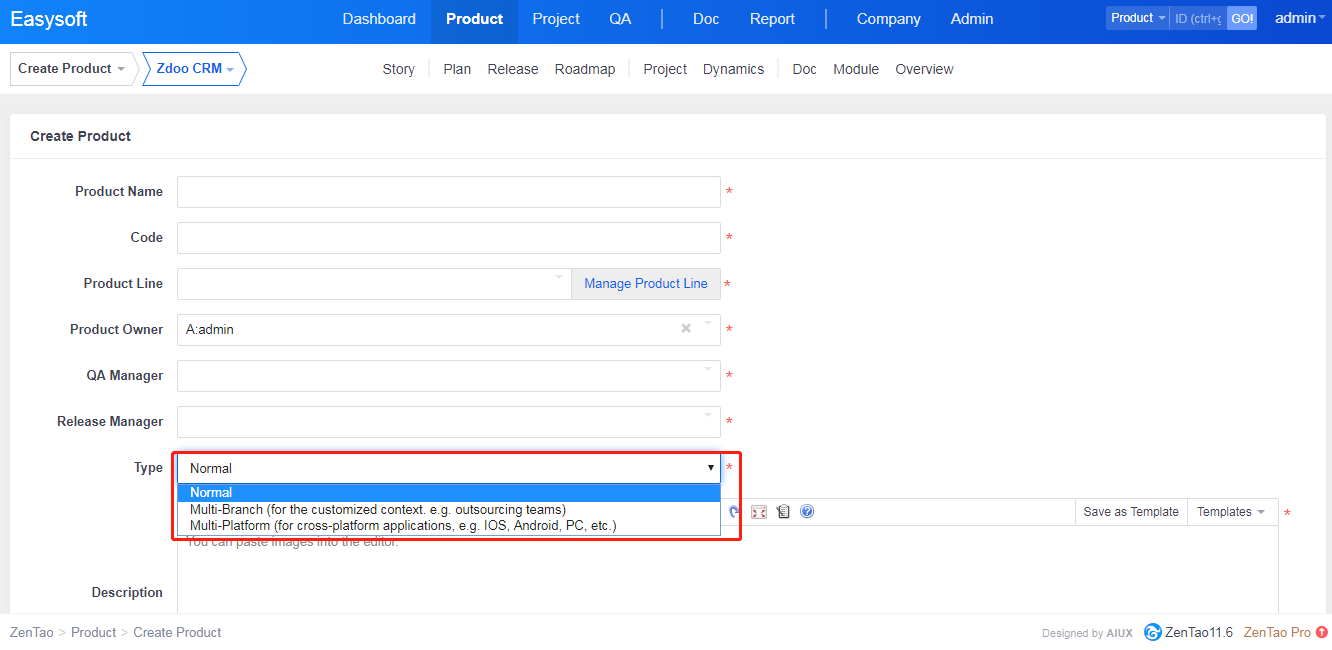This screenshot has height=650, width=1332.
Task: Open the Story tab
Action: (398, 69)
